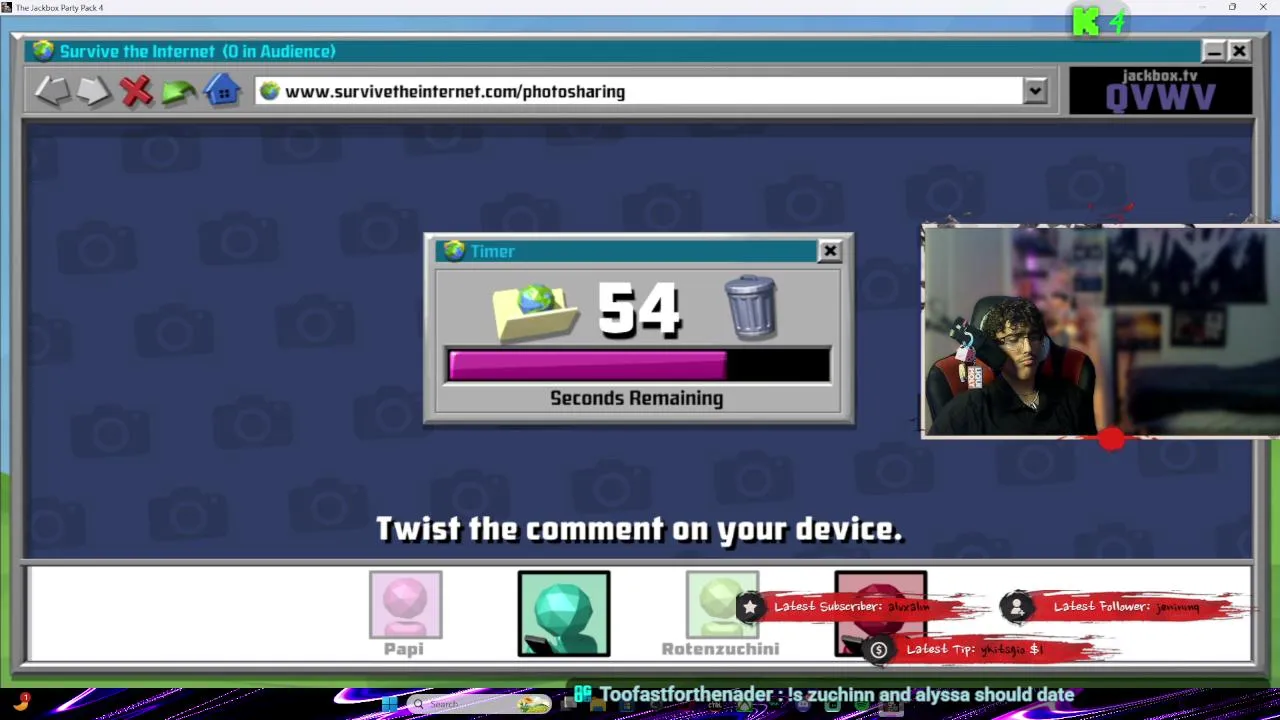Restore the Jackbox Party Pack 4 outer window
Image resolution: width=1280 pixels, height=720 pixels.
[1232, 7]
